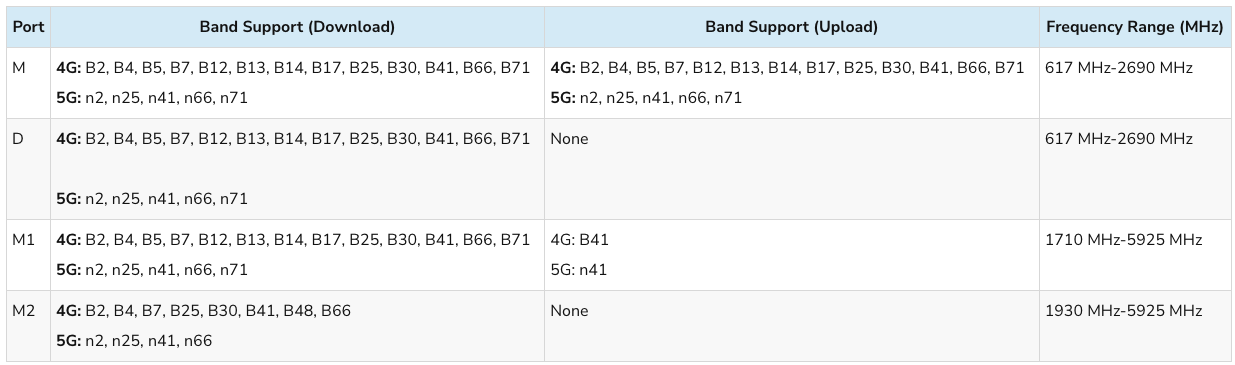Screen dimensions: 1235x365
Task: Select the port D cell
Action: [28, 169]
